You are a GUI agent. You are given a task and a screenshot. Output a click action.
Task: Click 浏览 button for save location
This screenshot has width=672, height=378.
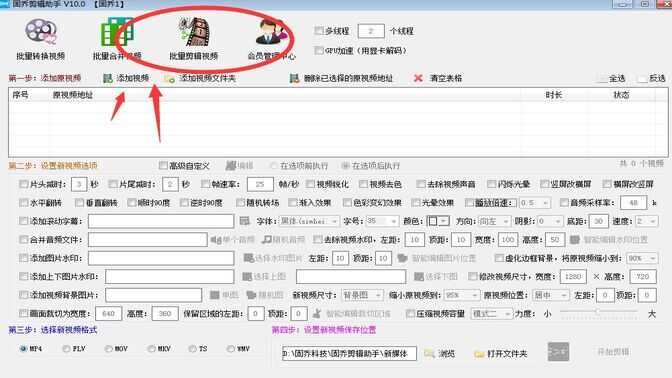440,354
